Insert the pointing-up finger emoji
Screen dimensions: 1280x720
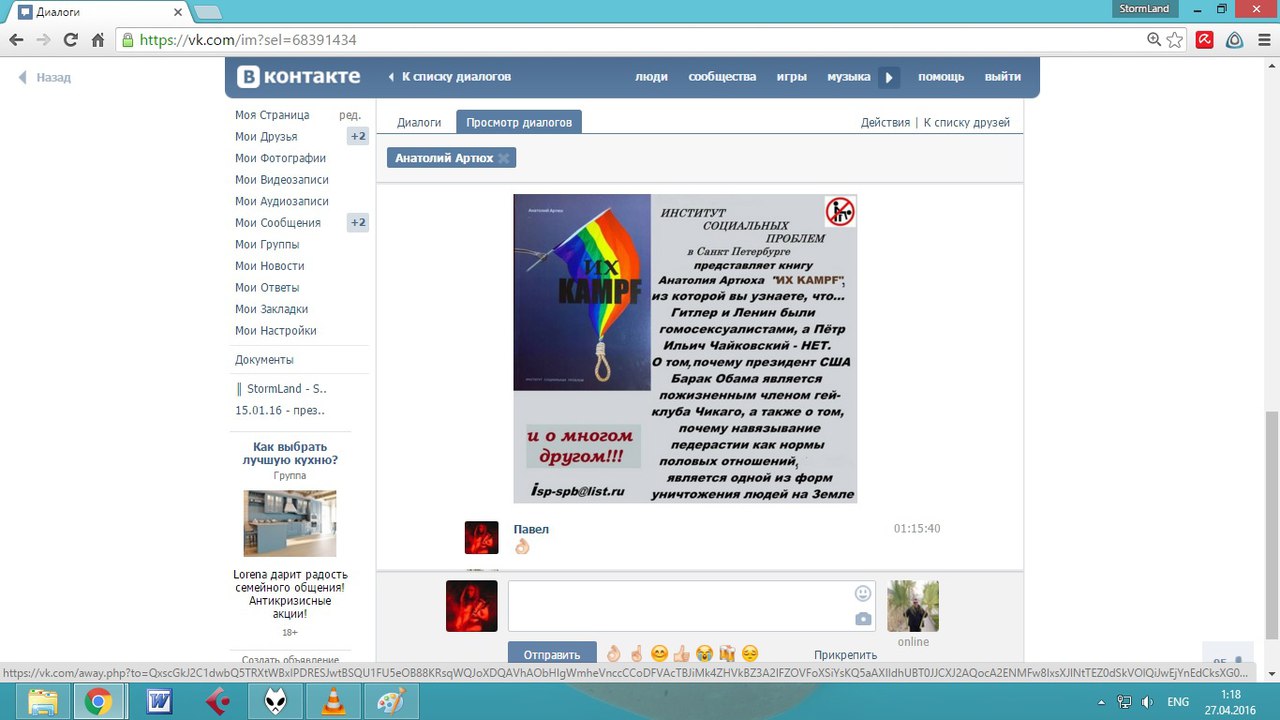(636, 654)
